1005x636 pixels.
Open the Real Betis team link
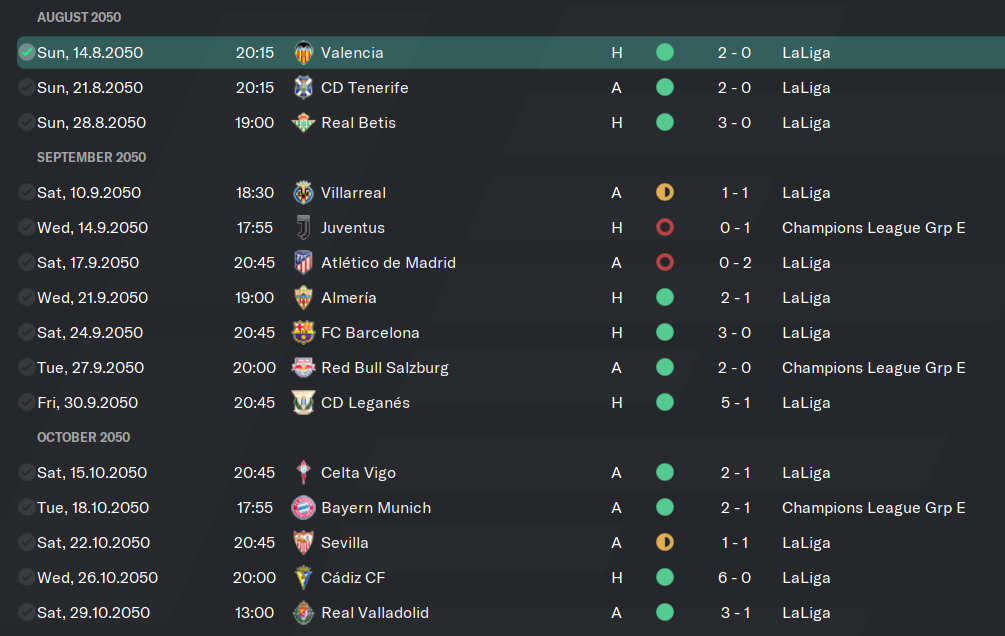(x=358, y=122)
